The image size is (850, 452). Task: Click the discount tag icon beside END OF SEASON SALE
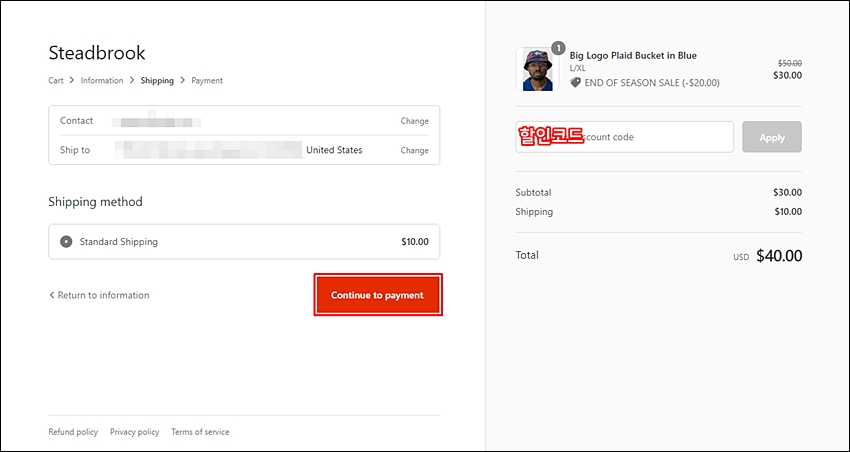(576, 83)
